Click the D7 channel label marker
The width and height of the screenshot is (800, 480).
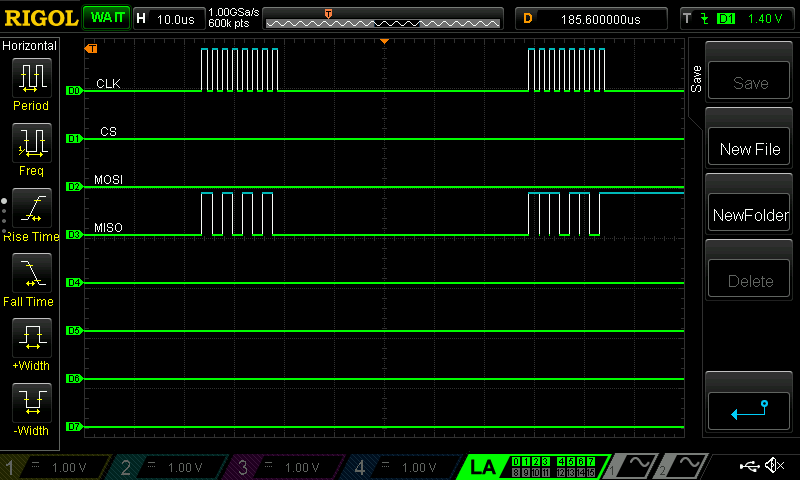[x=74, y=426]
